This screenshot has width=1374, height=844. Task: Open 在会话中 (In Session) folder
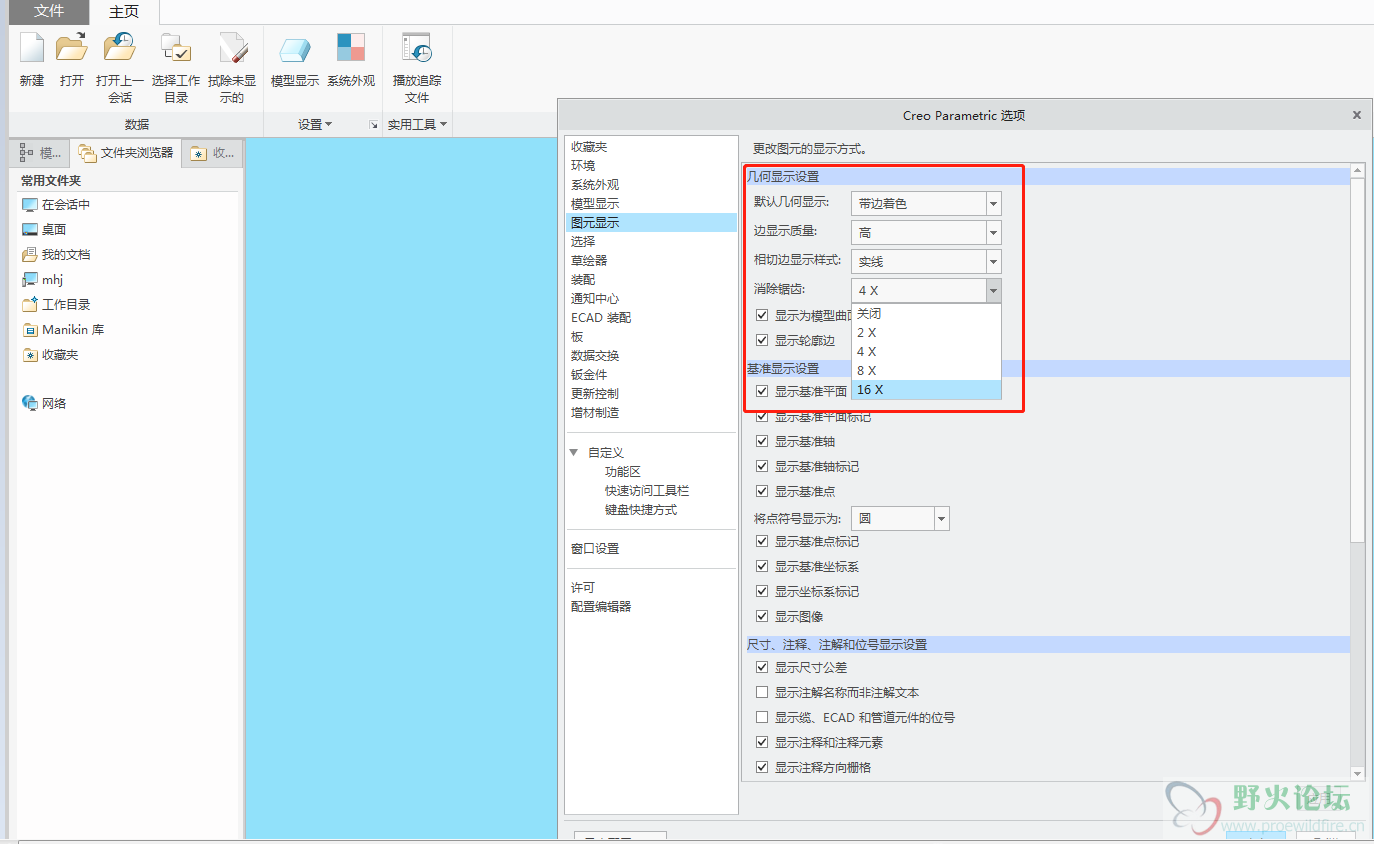pyautogui.click(x=56, y=204)
